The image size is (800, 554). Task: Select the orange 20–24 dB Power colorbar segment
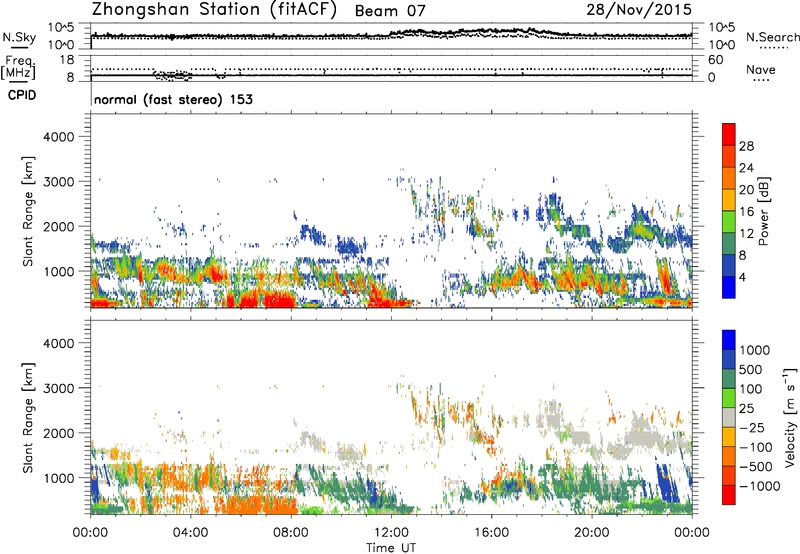(x=729, y=178)
